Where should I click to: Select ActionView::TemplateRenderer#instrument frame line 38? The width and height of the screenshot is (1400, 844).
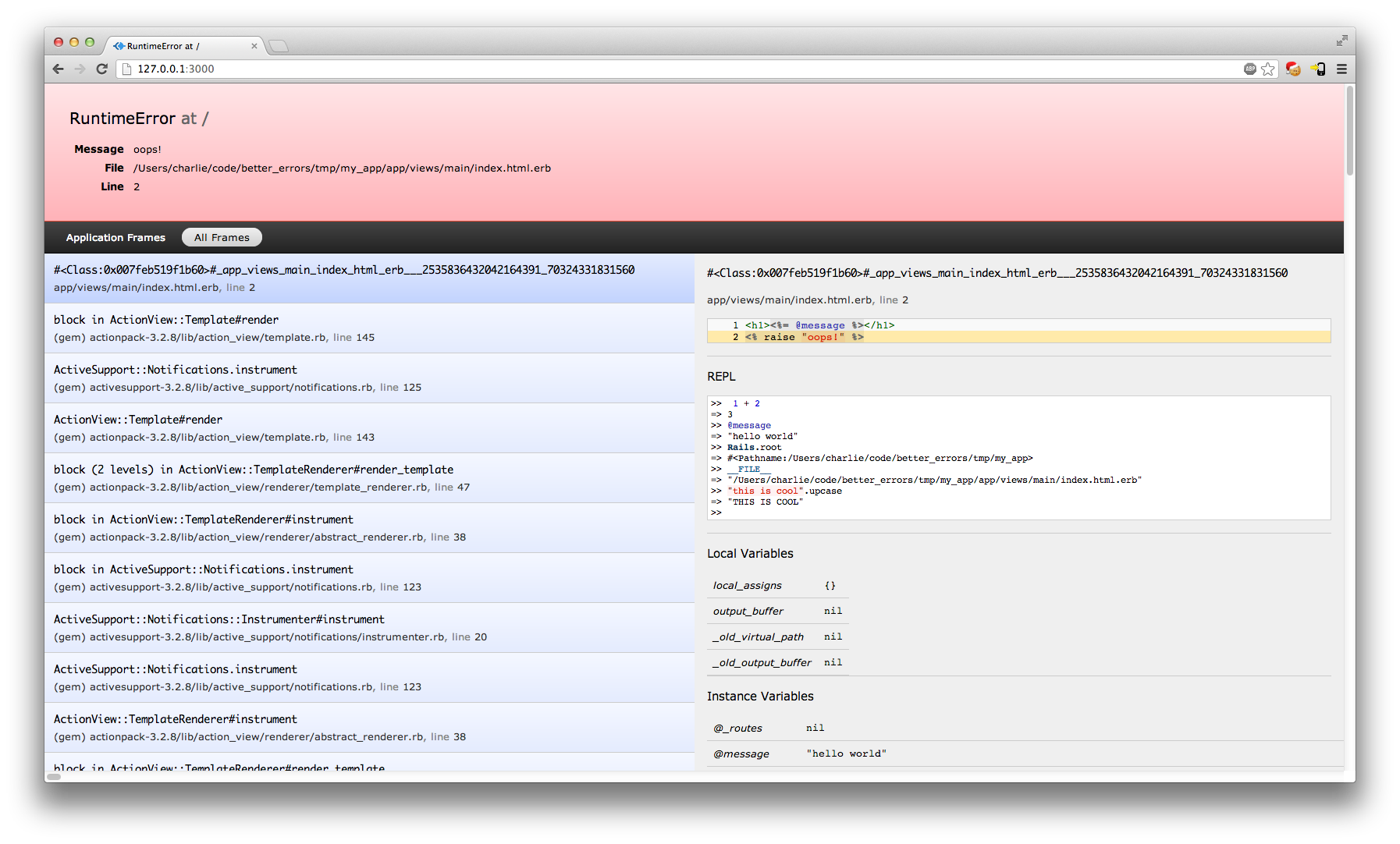click(x=369, y=728)
